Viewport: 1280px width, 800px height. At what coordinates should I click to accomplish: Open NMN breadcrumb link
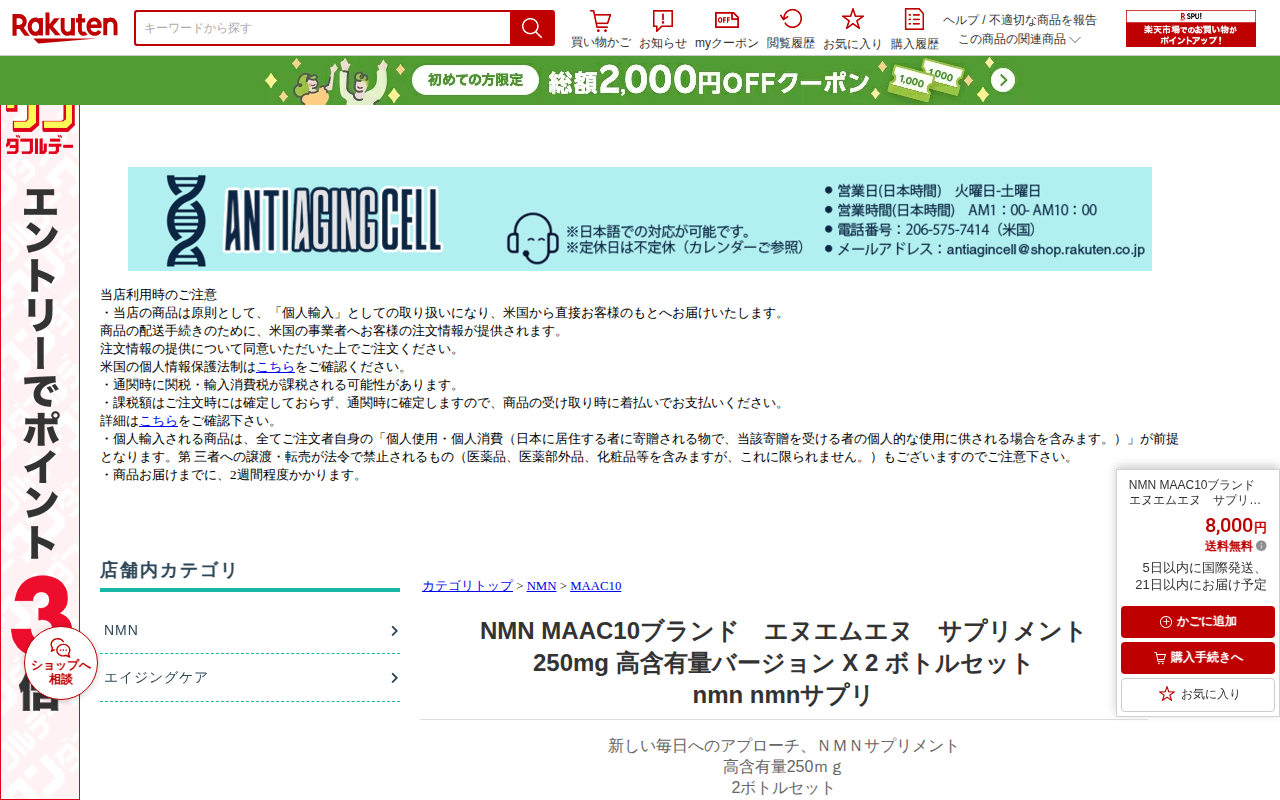click(541, 586)
